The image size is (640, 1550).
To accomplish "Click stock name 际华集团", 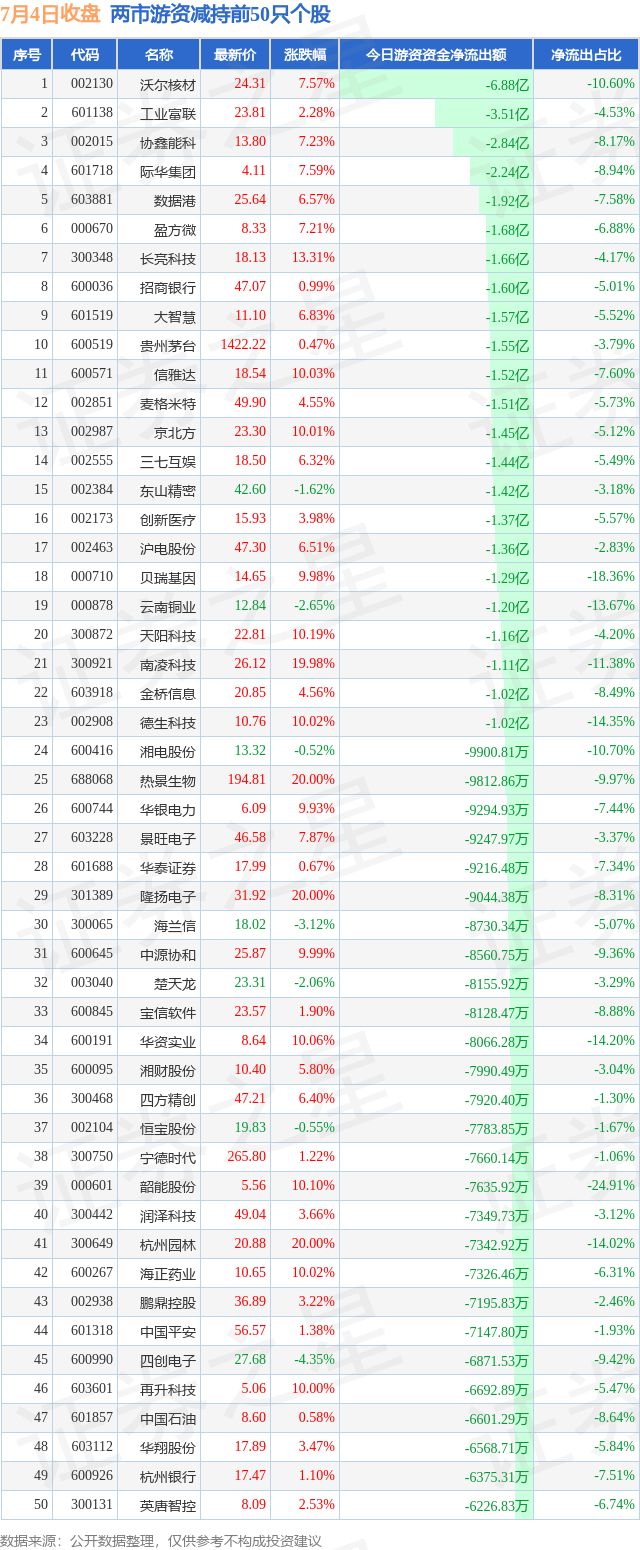I will coord(168,171).
